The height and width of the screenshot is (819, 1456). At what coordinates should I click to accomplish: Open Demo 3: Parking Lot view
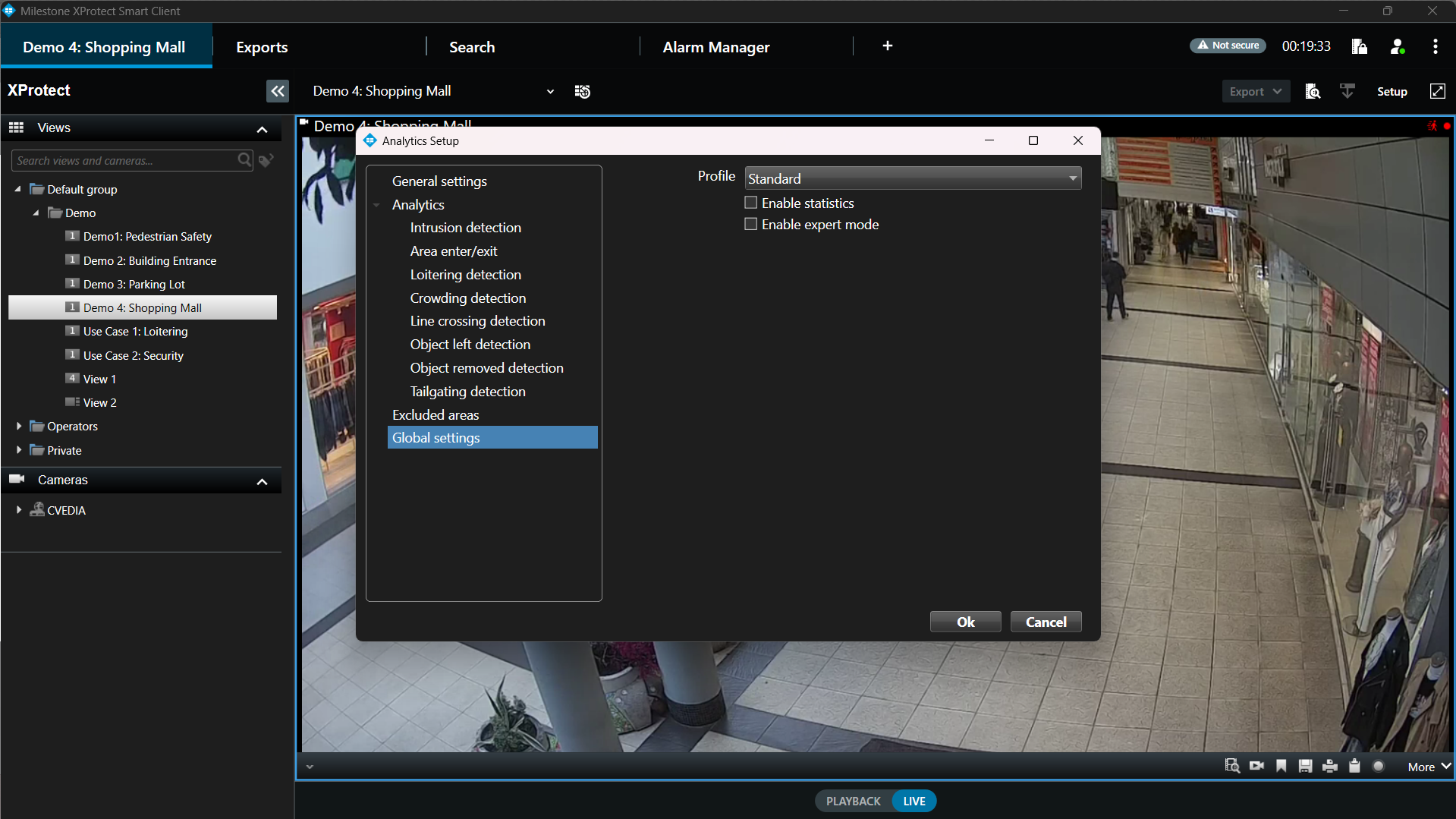(134, 284)
